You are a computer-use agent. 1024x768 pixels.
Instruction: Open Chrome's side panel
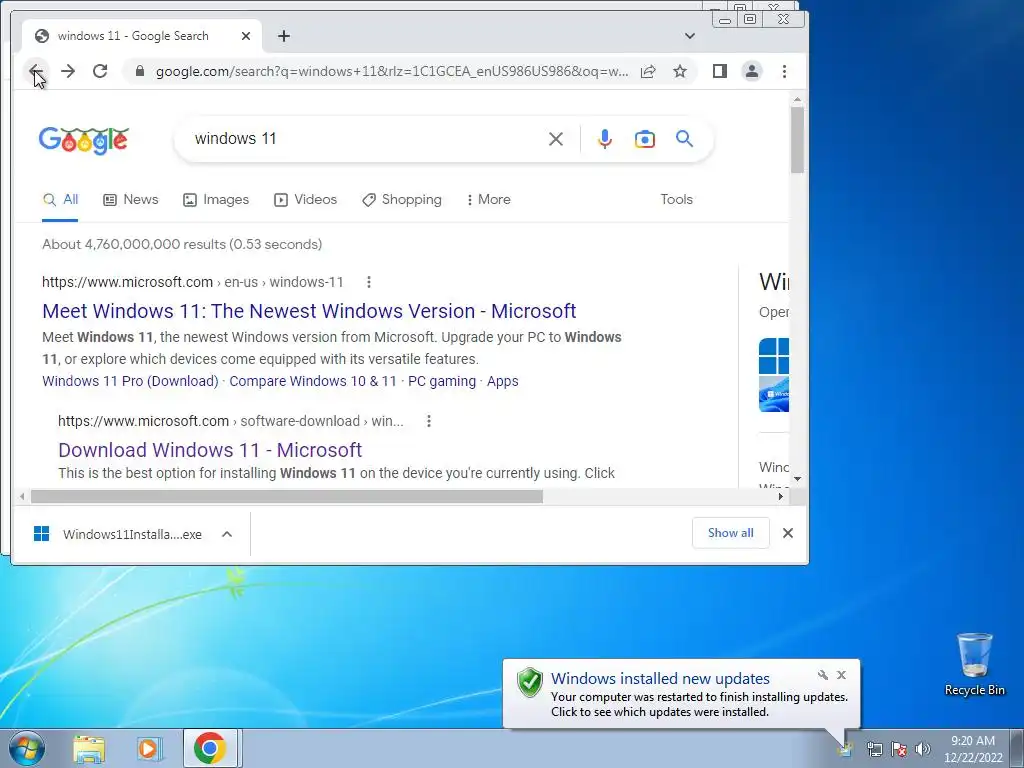click(720, 71)
